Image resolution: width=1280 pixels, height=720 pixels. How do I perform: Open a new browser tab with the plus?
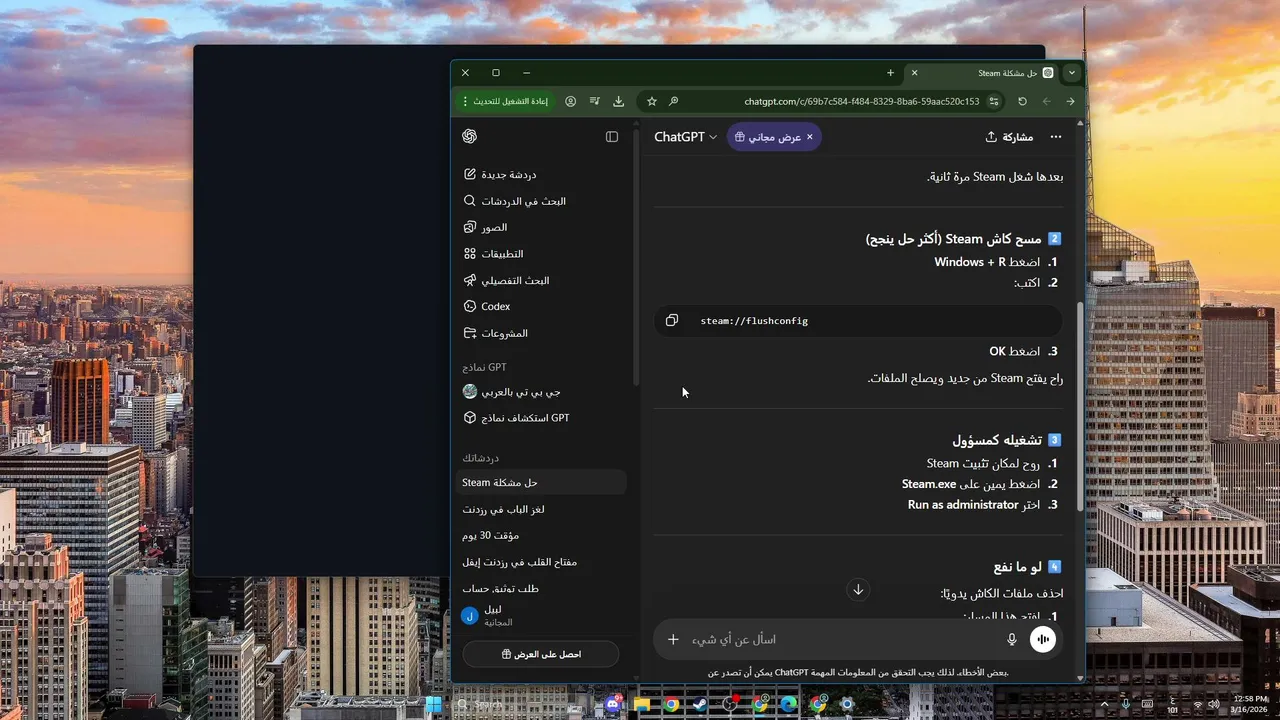click(x=890, y=73)
